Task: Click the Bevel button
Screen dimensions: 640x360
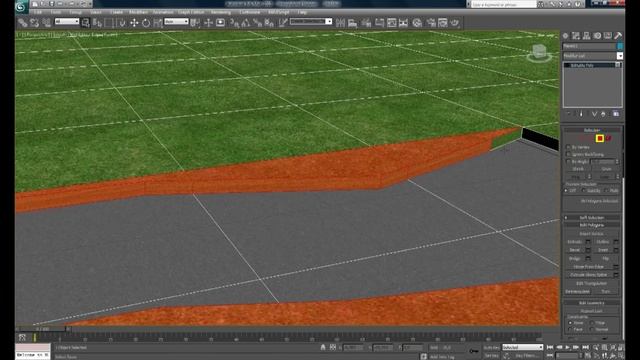Action: [x=575, y=250]
